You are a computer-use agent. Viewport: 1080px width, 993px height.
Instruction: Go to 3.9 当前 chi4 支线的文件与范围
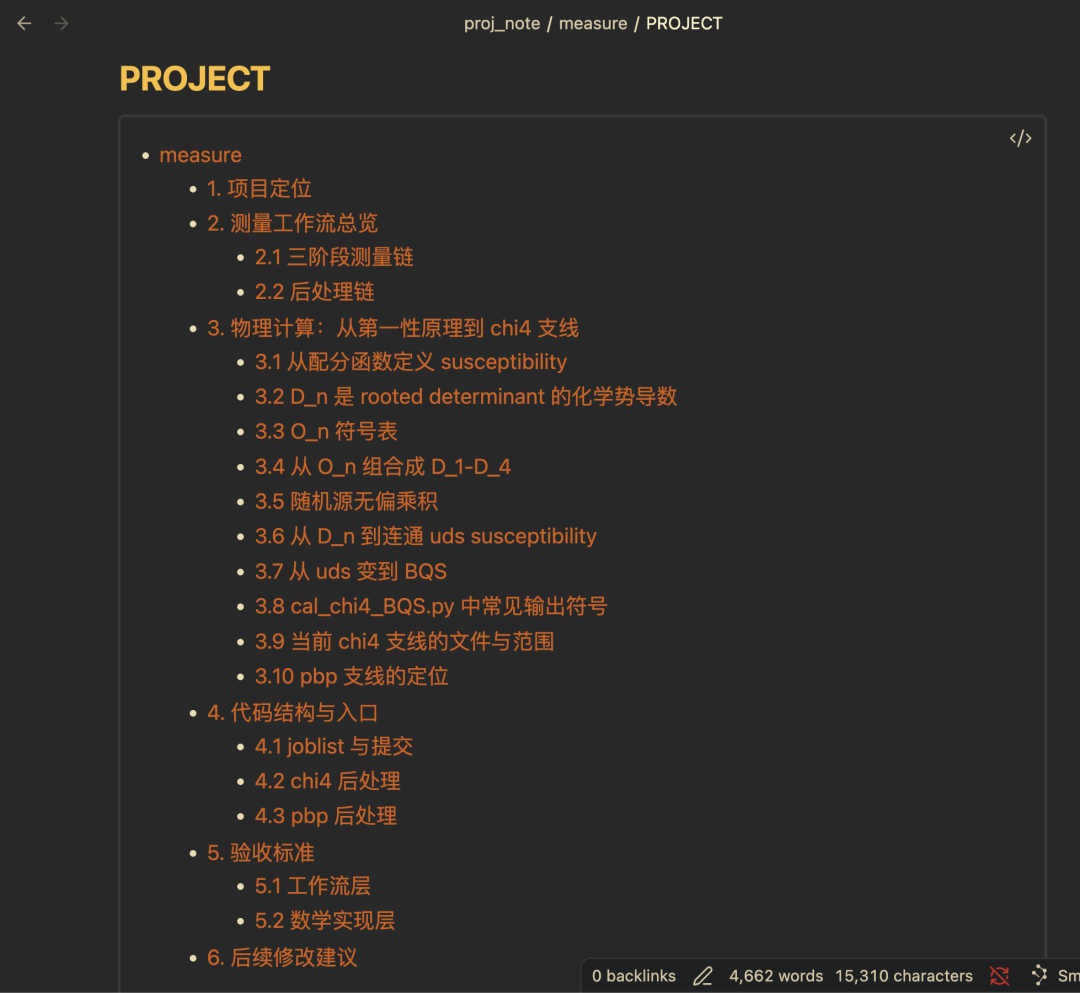pyautogui.click(x=405, y=642)
